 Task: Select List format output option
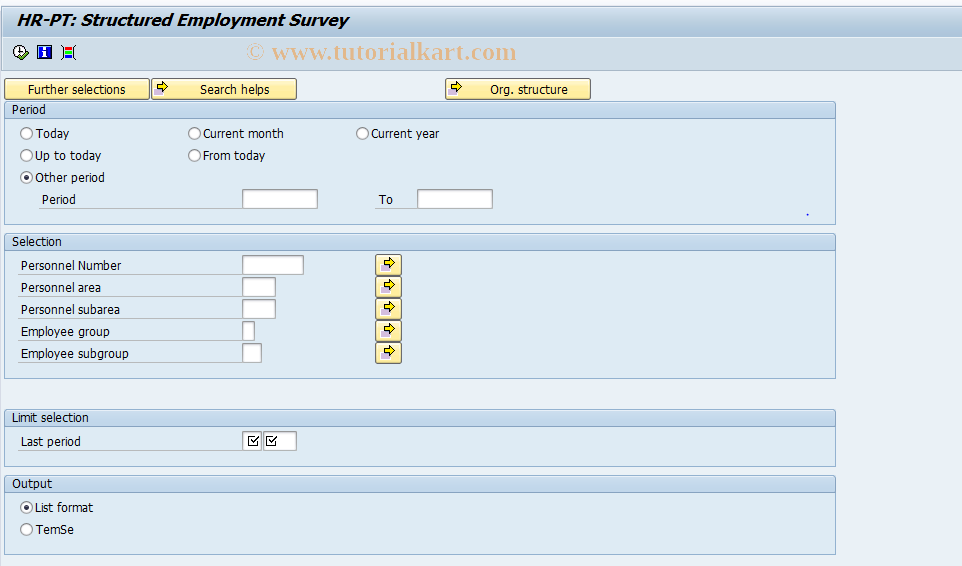[x=26, y=508]
